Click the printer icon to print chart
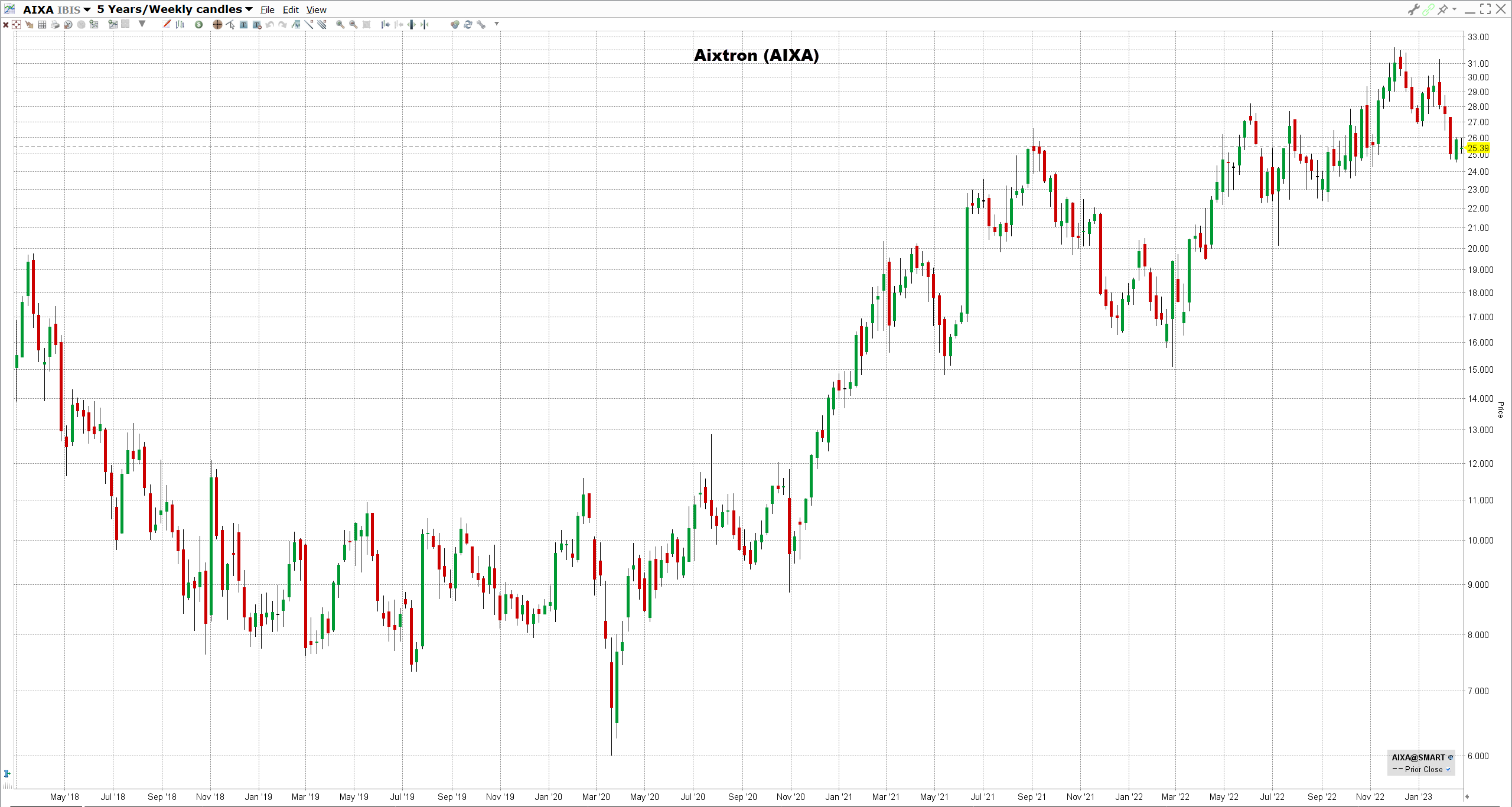1512x807 pixels. coord(55,25)
